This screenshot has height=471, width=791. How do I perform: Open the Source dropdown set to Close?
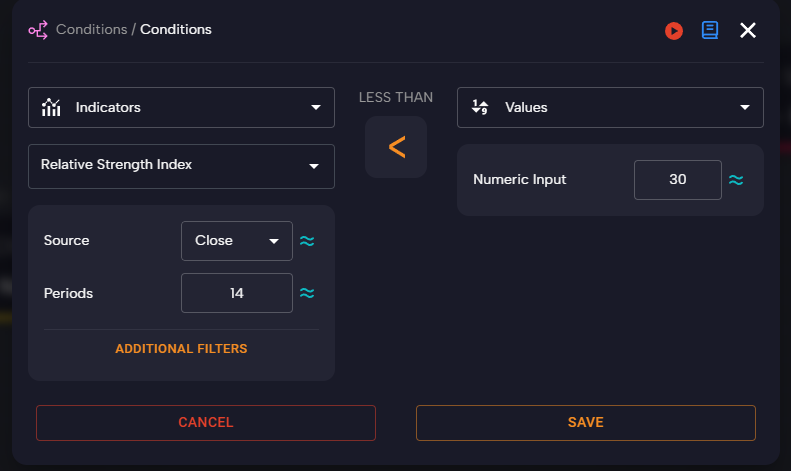[x=236, y=241]
